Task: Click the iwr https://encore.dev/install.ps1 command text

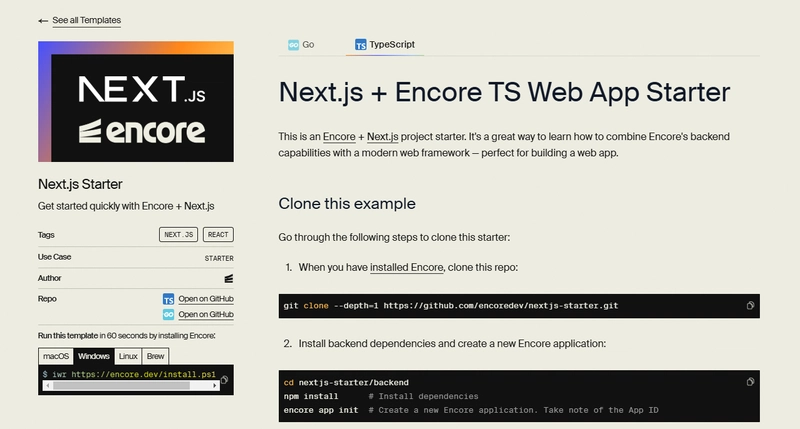Action: click(x=134, y=374)
